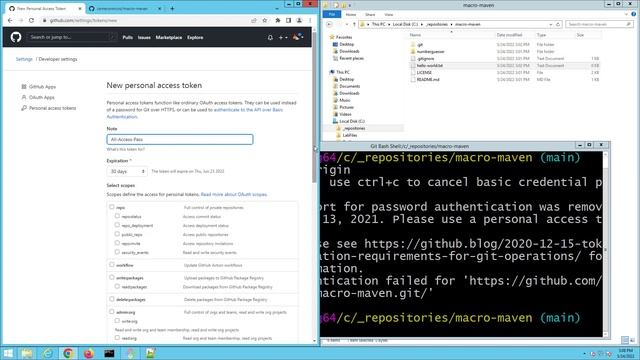
Task: Open the View ribbon tab in Explorer
Action: tap(389, 15)
